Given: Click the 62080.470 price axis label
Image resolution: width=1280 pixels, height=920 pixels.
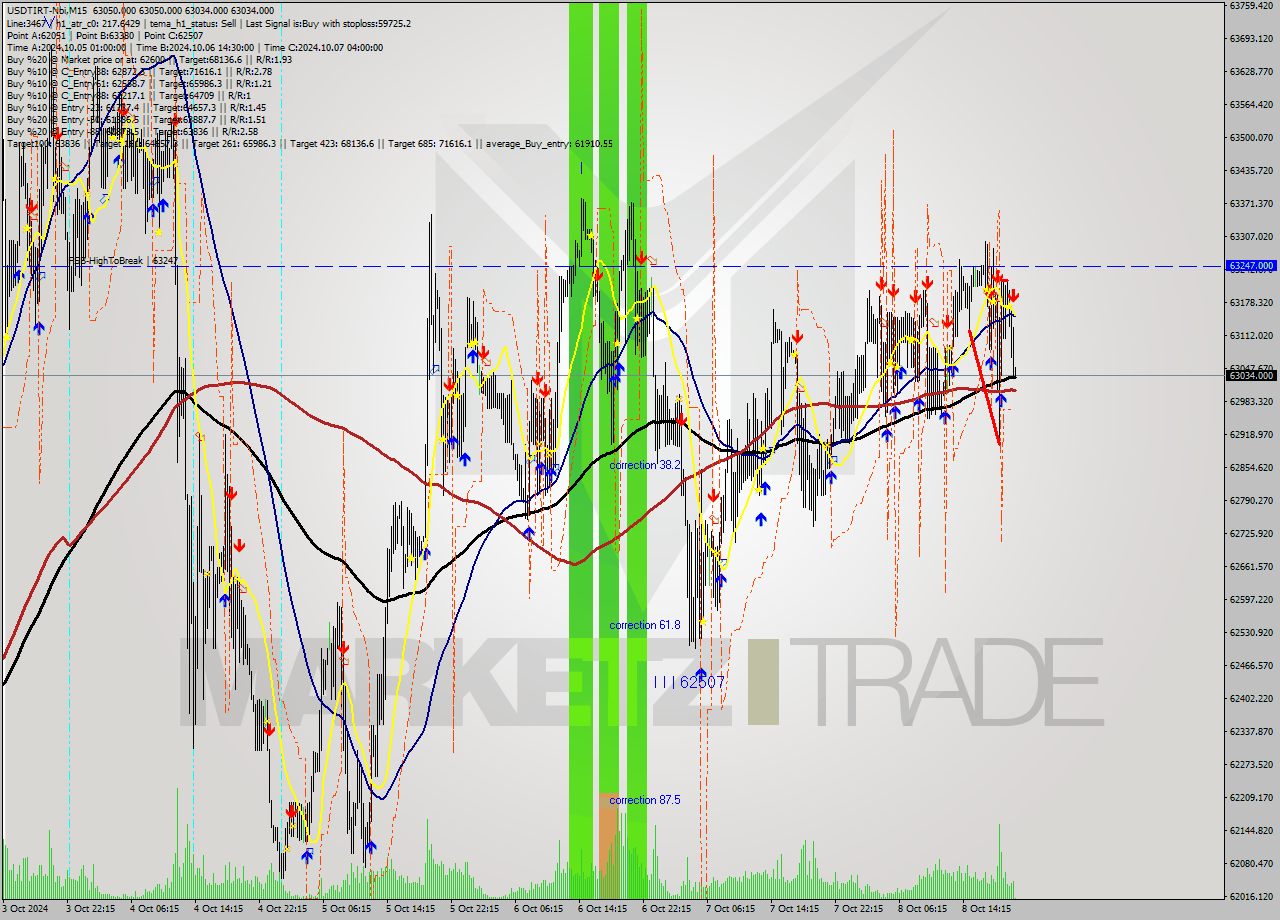Looking at the screenshot, I should pyautogui.click(x=1251, y=863).
